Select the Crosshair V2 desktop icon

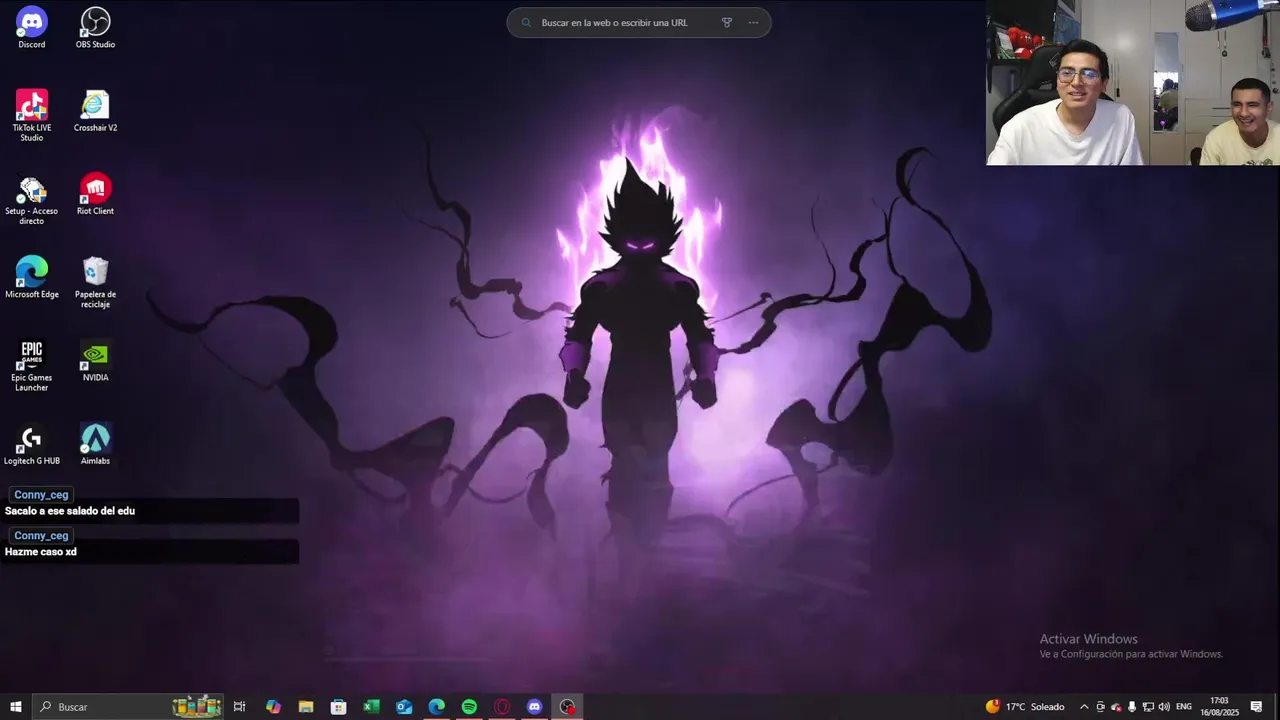pyautogui.click(x=95, y=111)
